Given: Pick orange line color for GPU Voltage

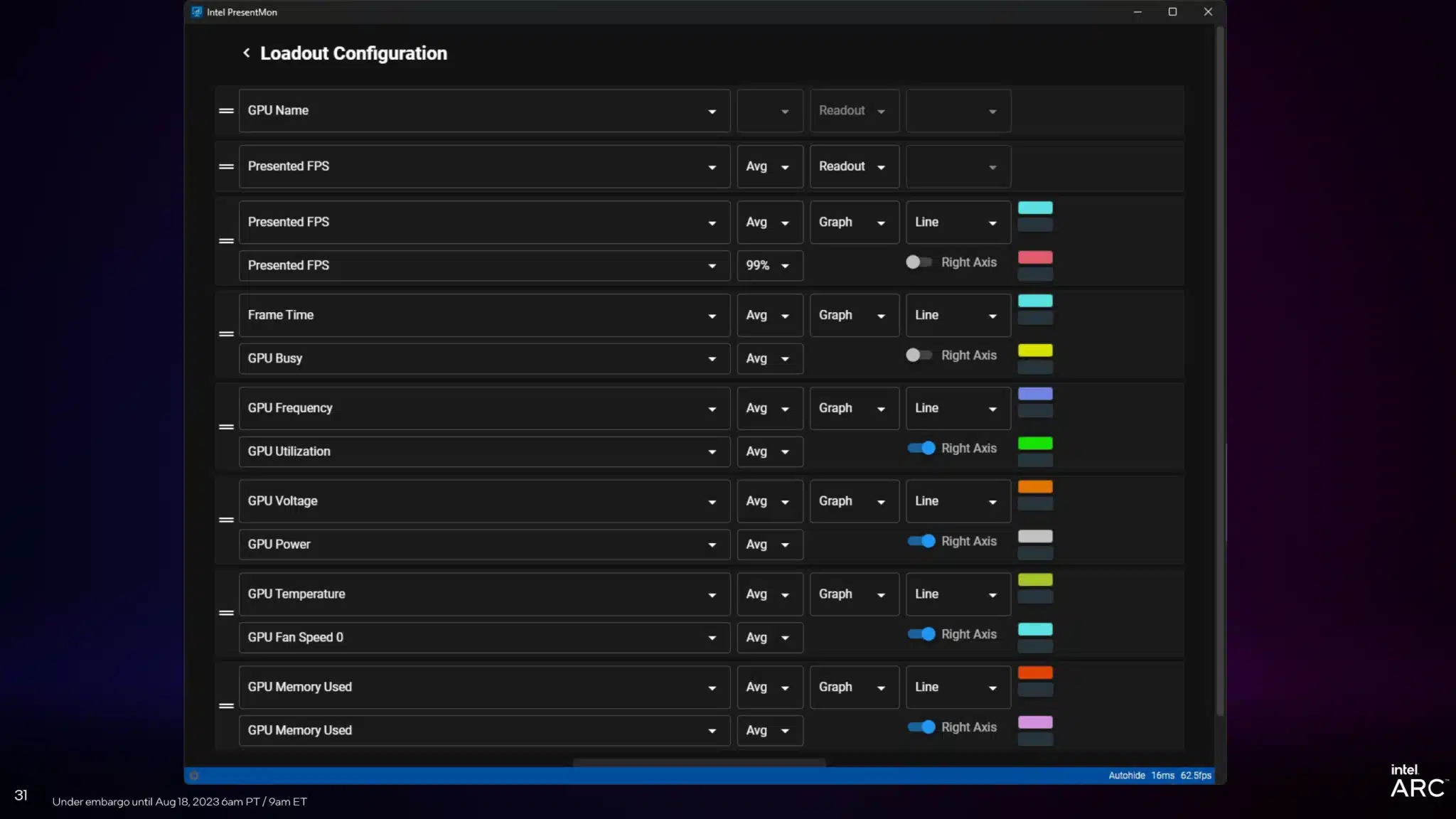Looking at the screenshot, I should coord(1035,487).
